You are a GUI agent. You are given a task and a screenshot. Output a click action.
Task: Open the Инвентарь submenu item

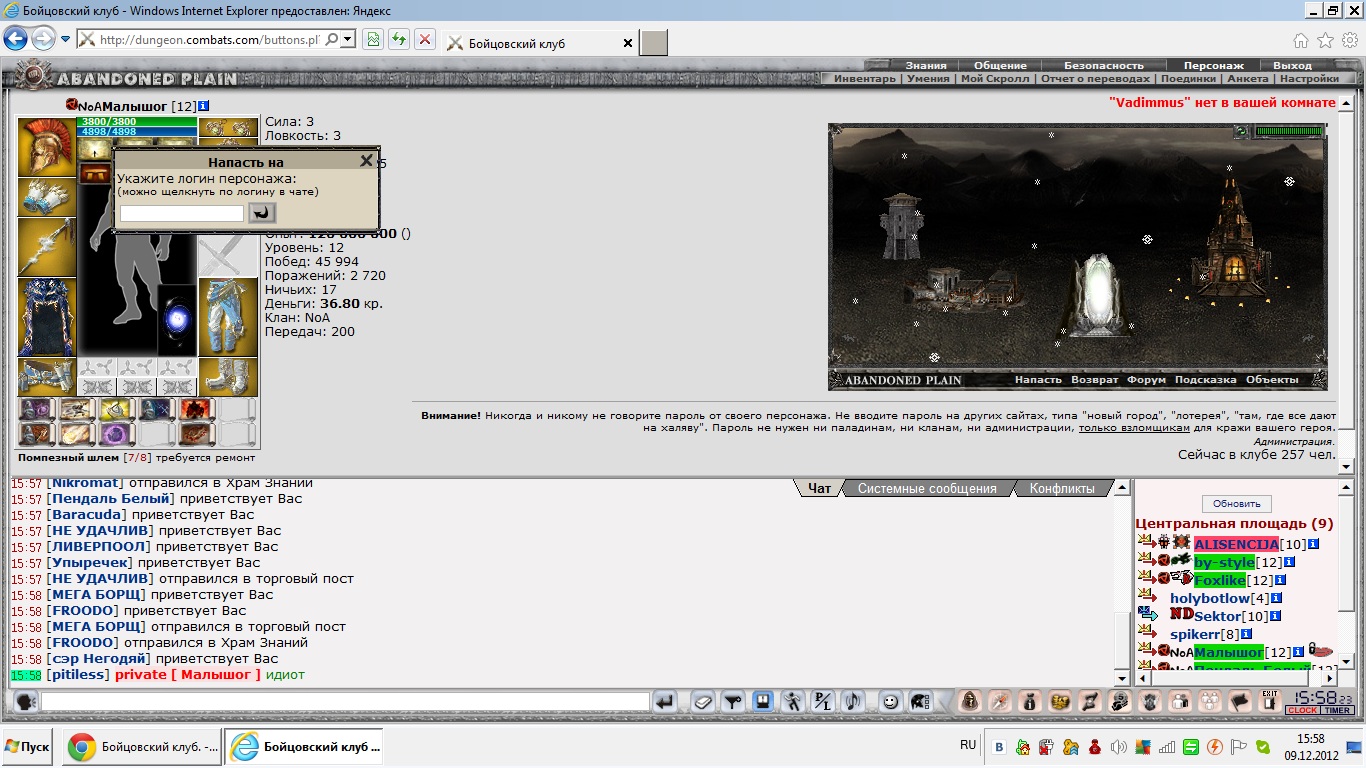coord(865,79)
